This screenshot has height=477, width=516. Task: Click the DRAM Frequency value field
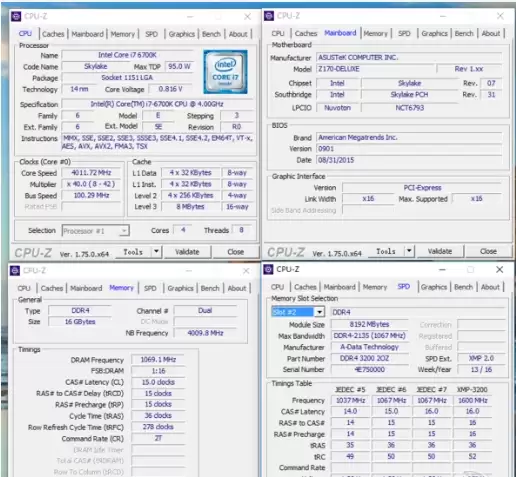click(x=158, y=360)
